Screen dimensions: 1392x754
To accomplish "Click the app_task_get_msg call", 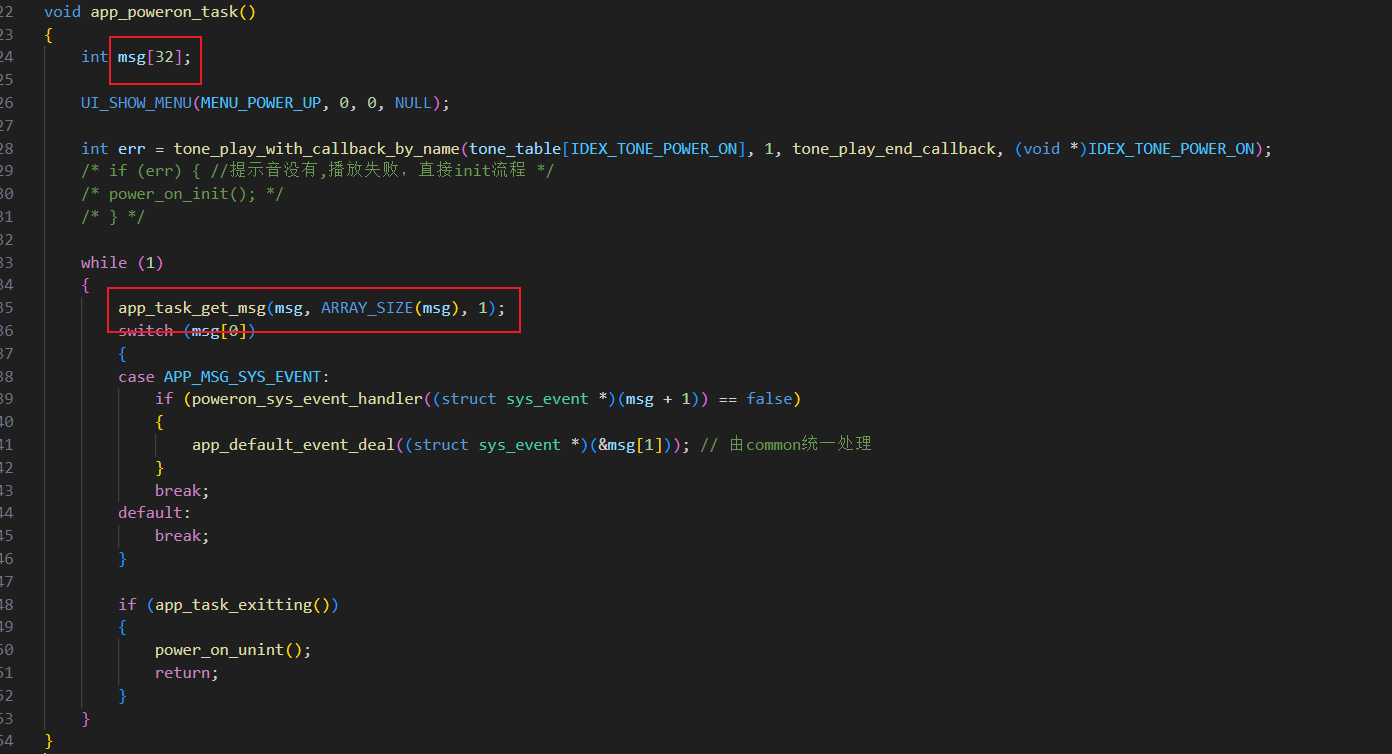I will (x=192, y=309).
